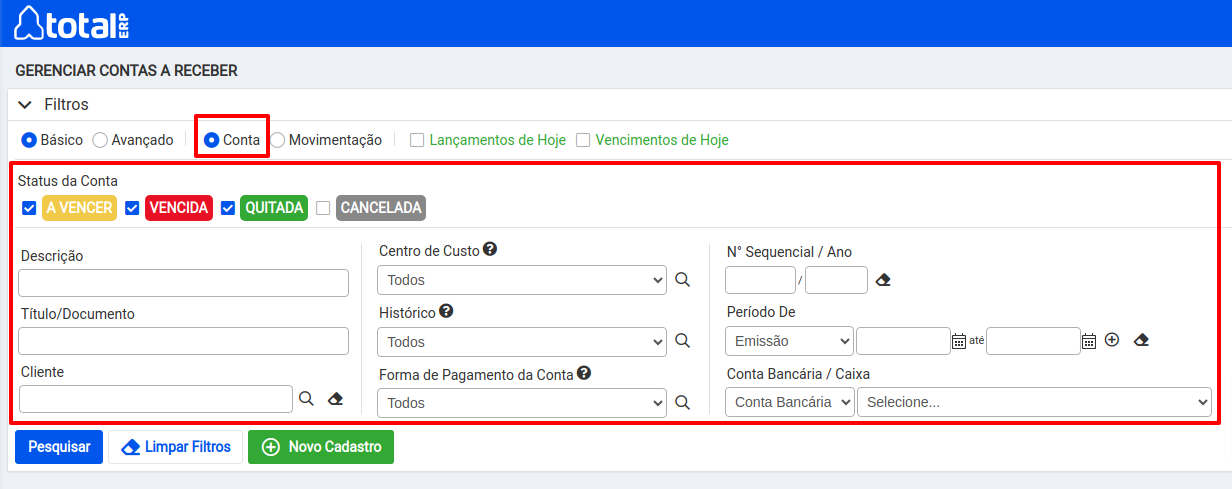Viewport: 1232px width, 489px height.
Task: Click the plus circle icon in Período De
Action: pos(1112,340)
